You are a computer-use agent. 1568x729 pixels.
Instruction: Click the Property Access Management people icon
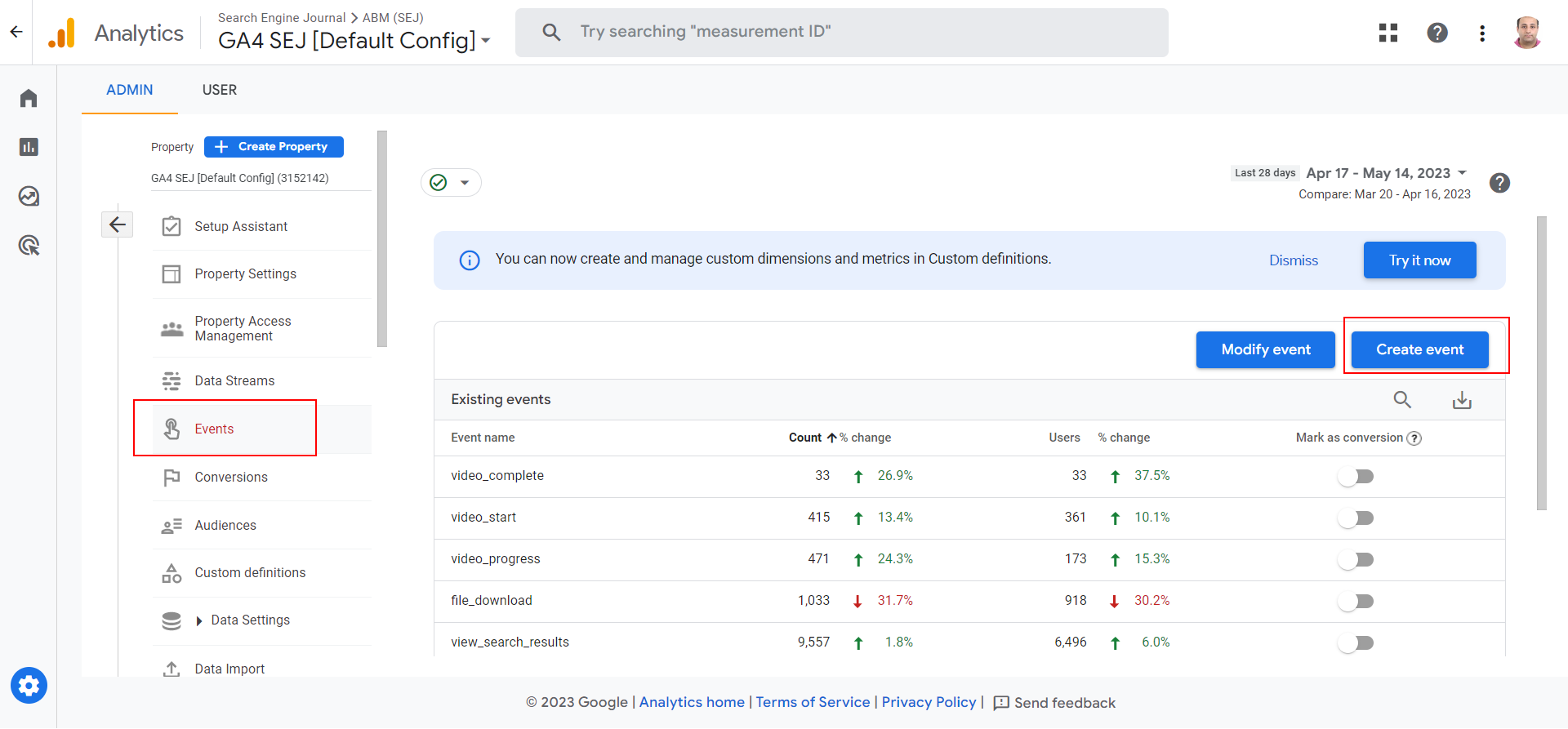[171, 329]
